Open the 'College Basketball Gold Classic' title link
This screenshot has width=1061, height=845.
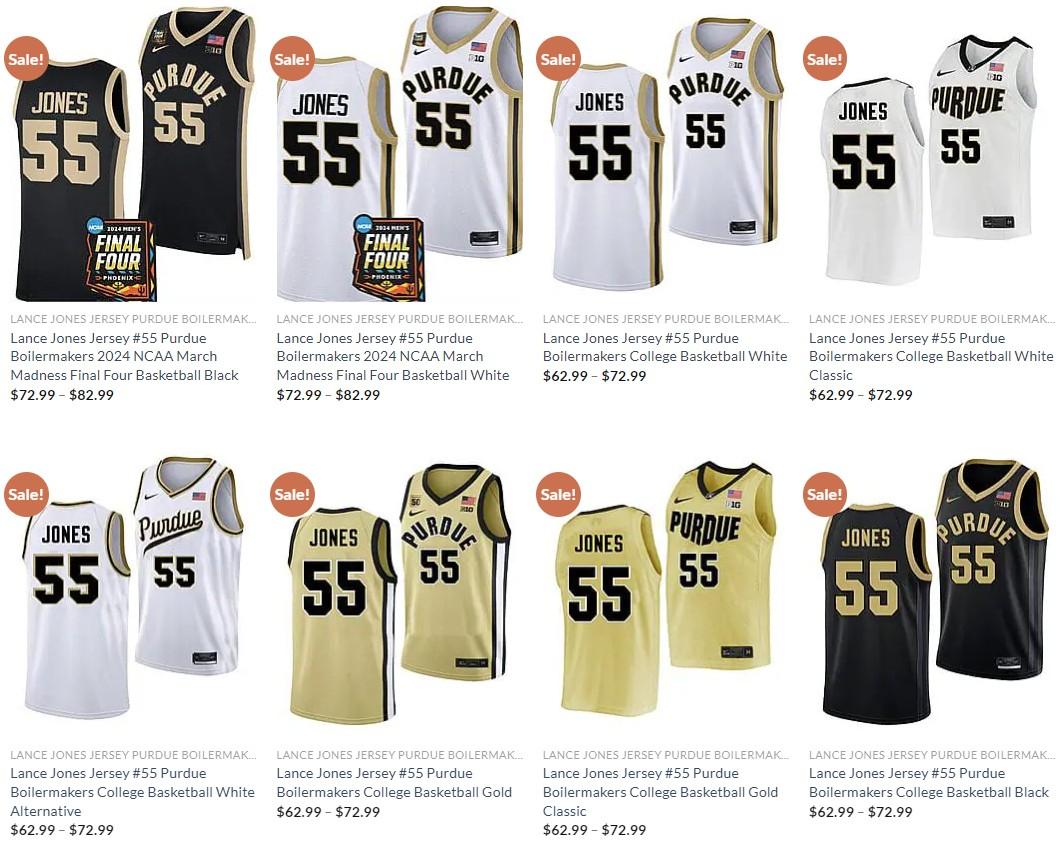click(x=660, y=792)
